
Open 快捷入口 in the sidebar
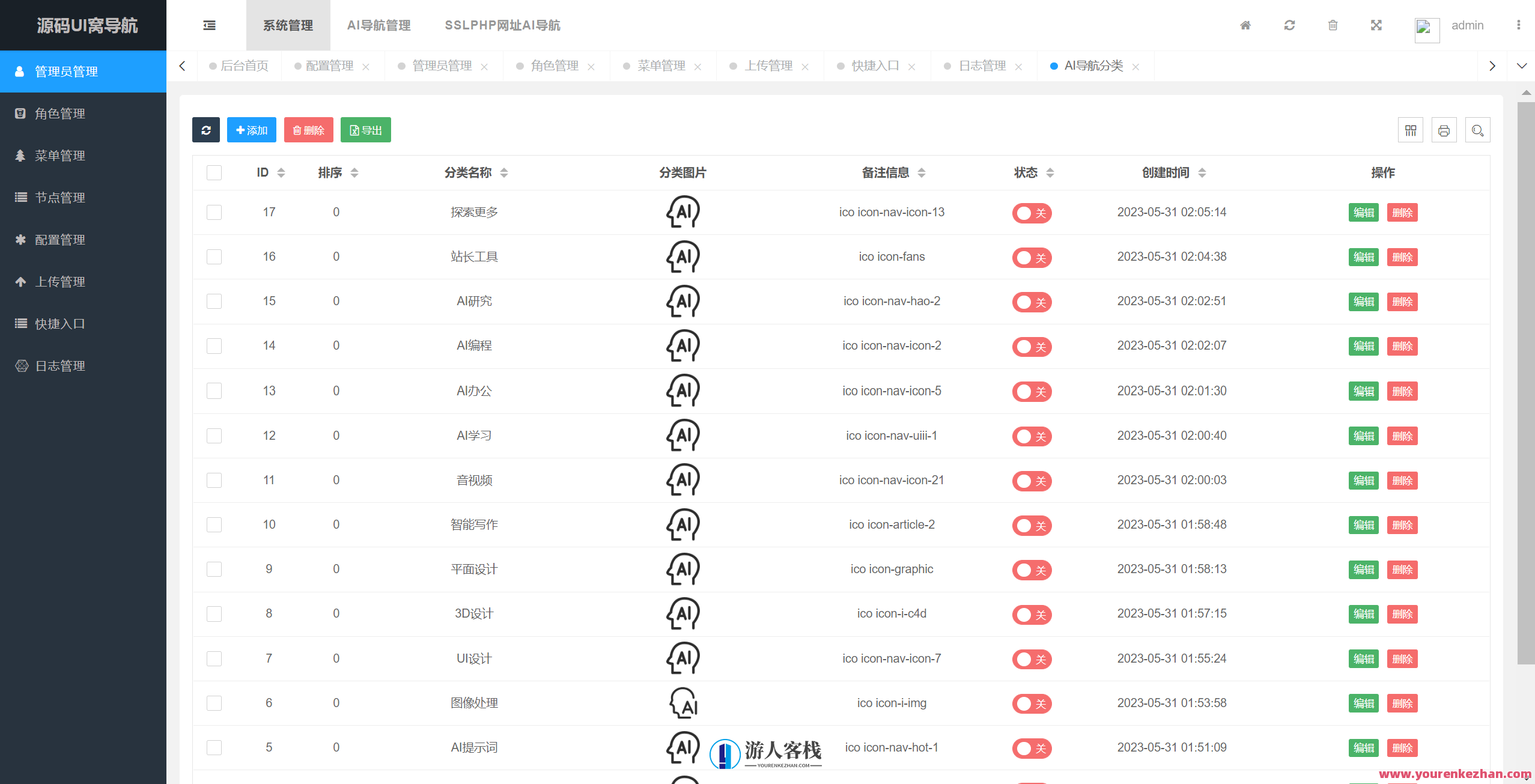pyautogui.click(x=60, y=323)
